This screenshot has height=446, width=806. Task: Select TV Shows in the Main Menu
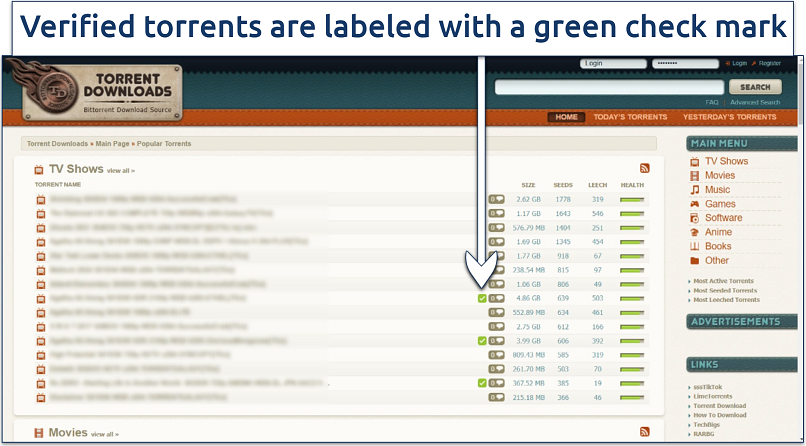pyautogui.click(x=726, y=161)
